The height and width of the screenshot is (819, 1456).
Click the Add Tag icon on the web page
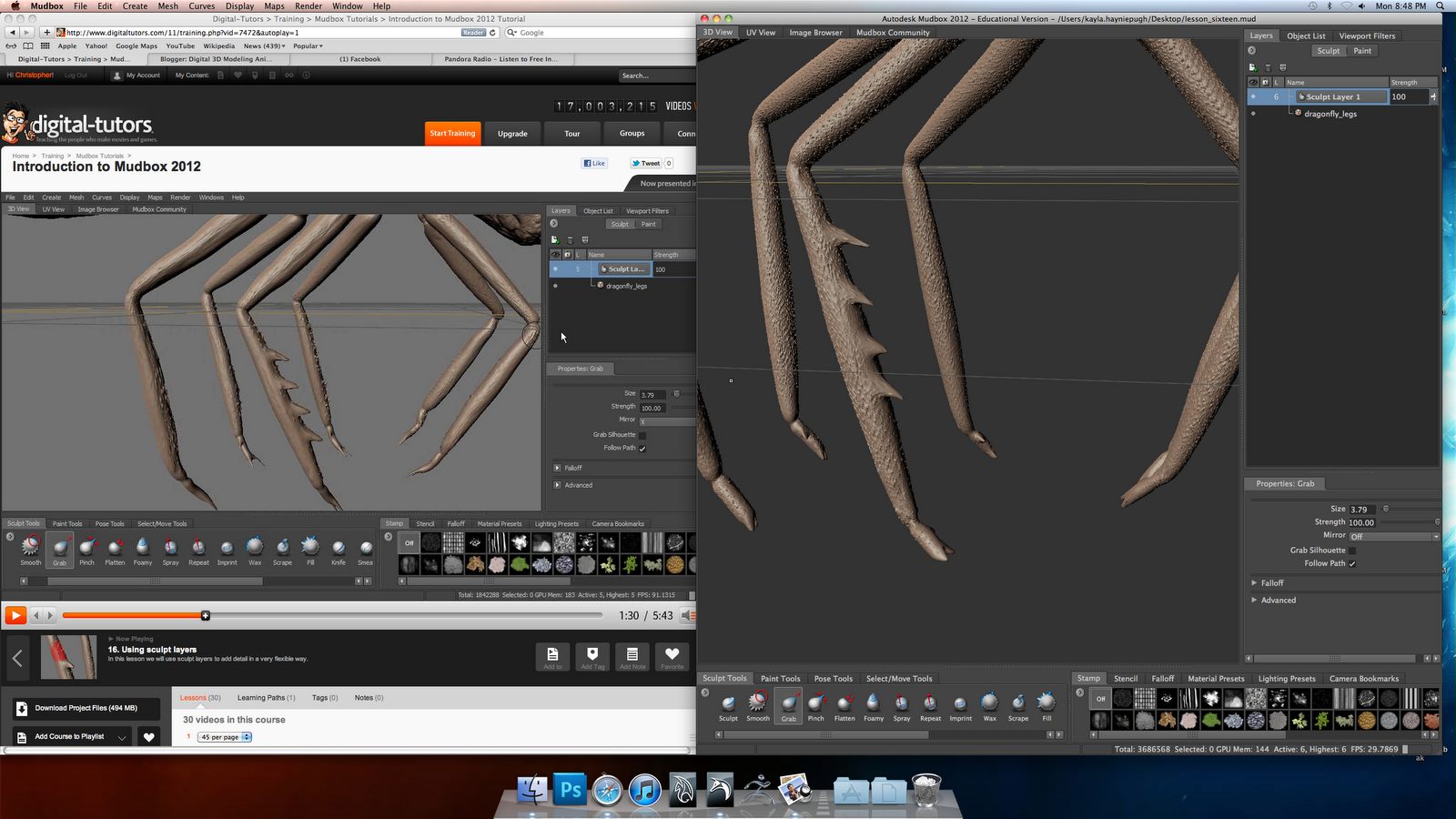click(x=592, y=656)
